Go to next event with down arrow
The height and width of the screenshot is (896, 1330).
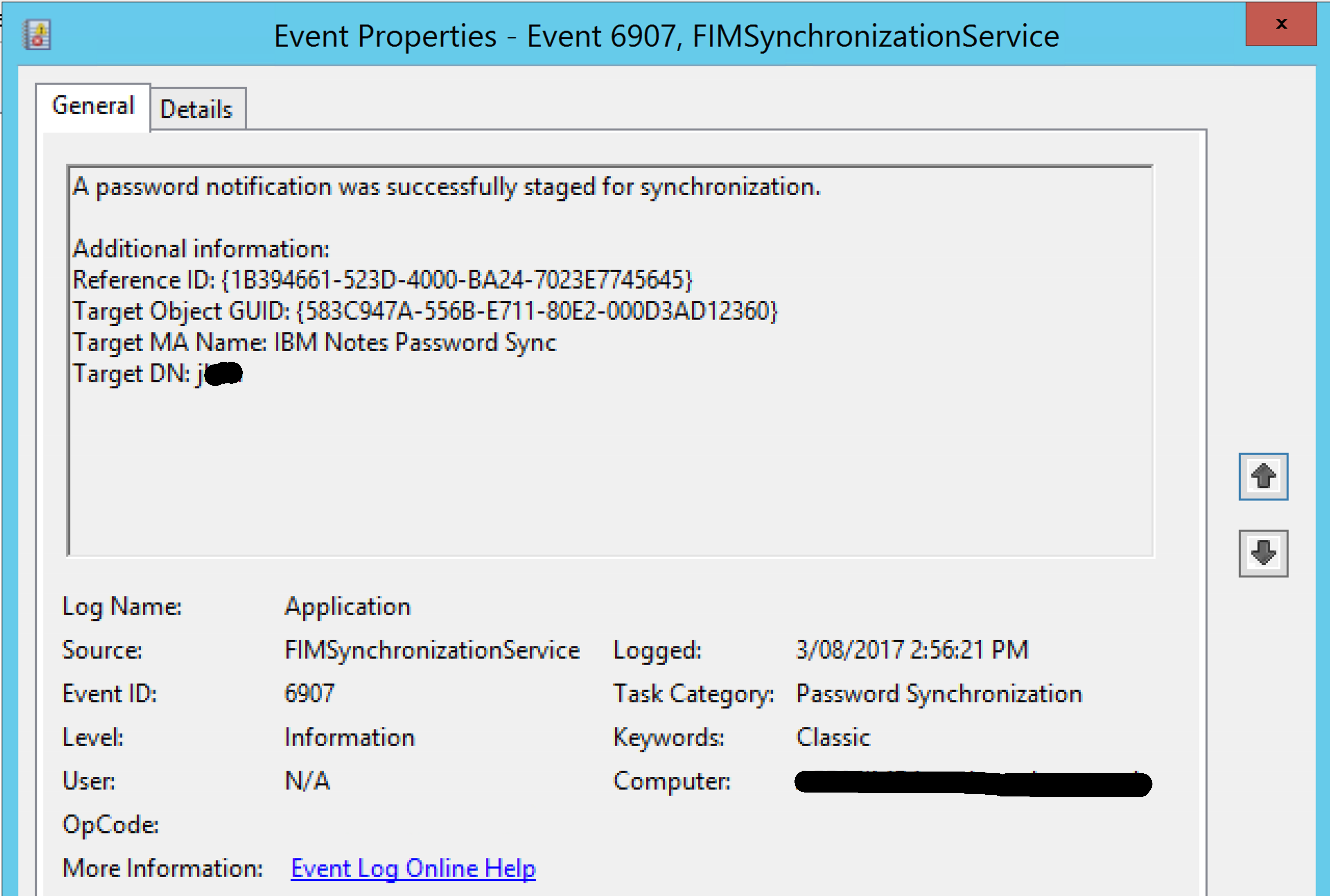coord(1263,553)
